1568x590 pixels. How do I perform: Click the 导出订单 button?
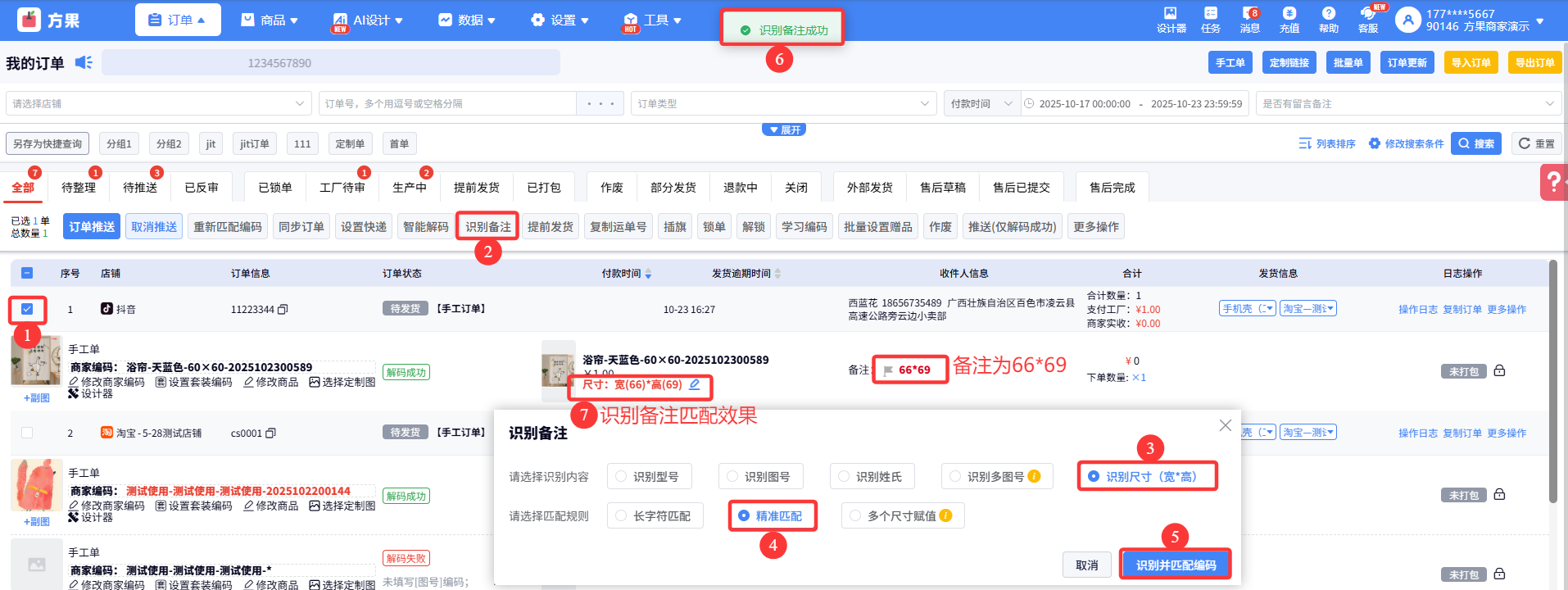point(1534,62)
